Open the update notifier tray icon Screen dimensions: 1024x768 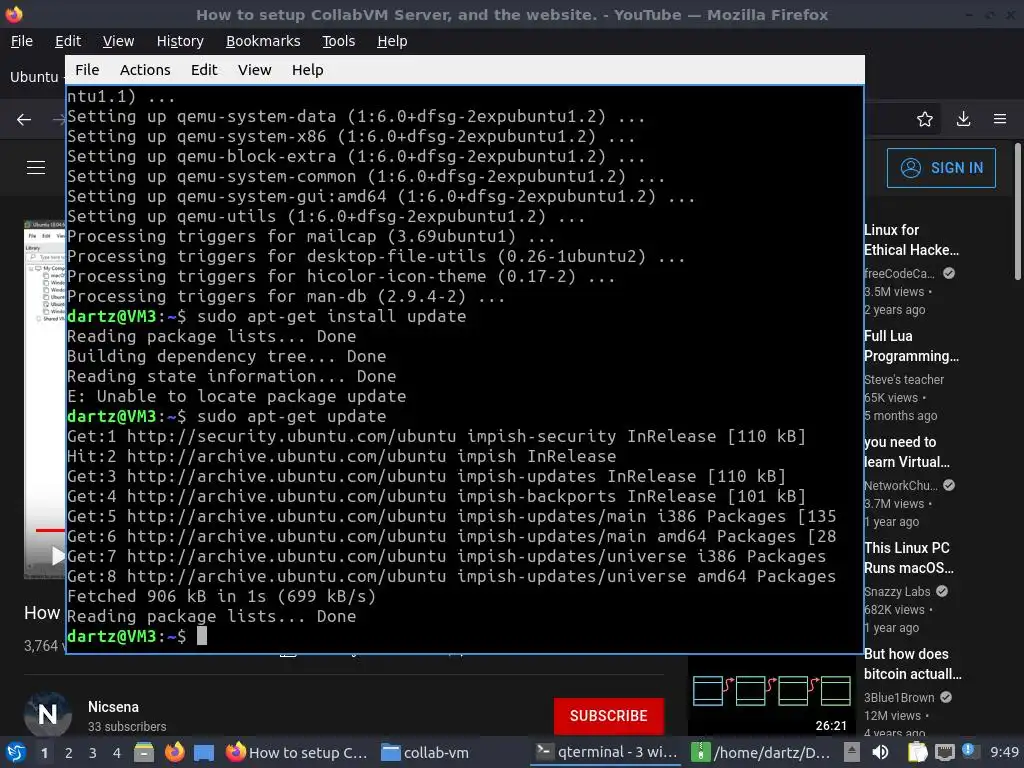click(969, 751)
